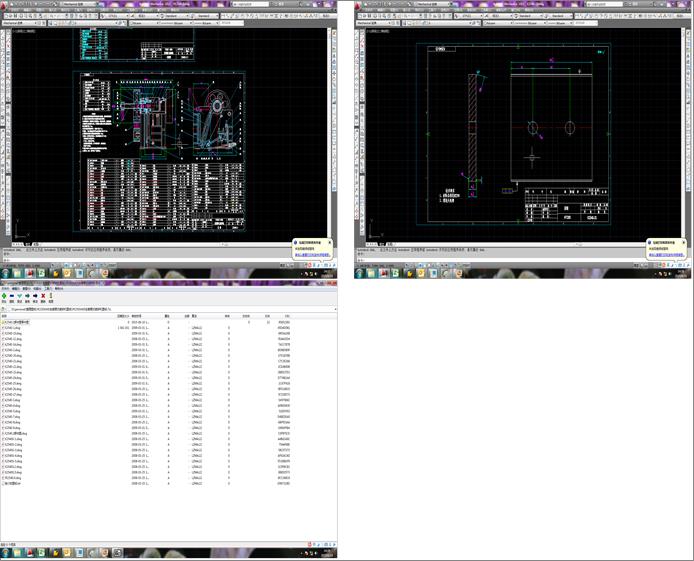Click Add button in 7-Zip toolbar
This screenshot has height=561, width=694.
coord(4,296)
